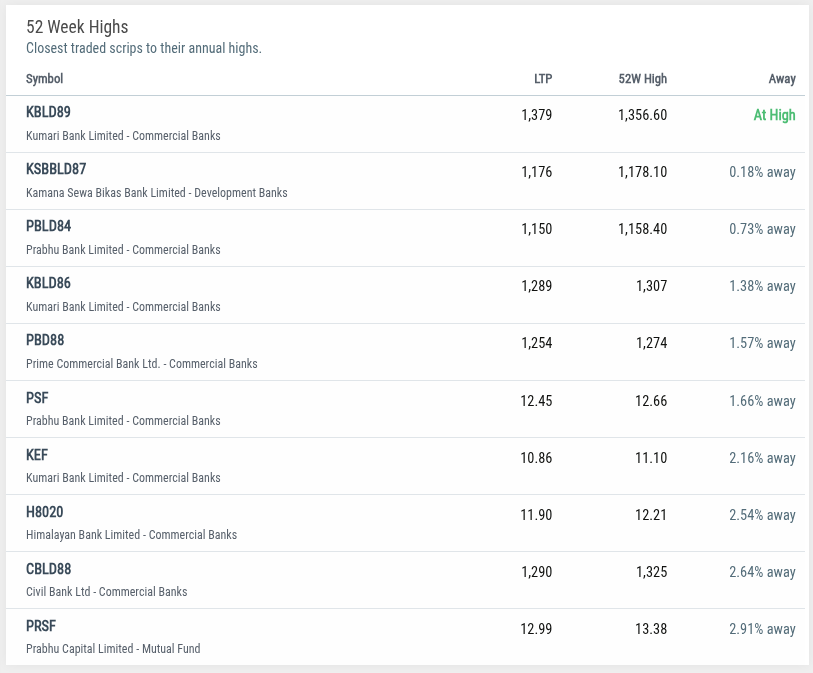Open the PSF symbol link
This screenshot has width=813, height=673.
coord(37,398)
